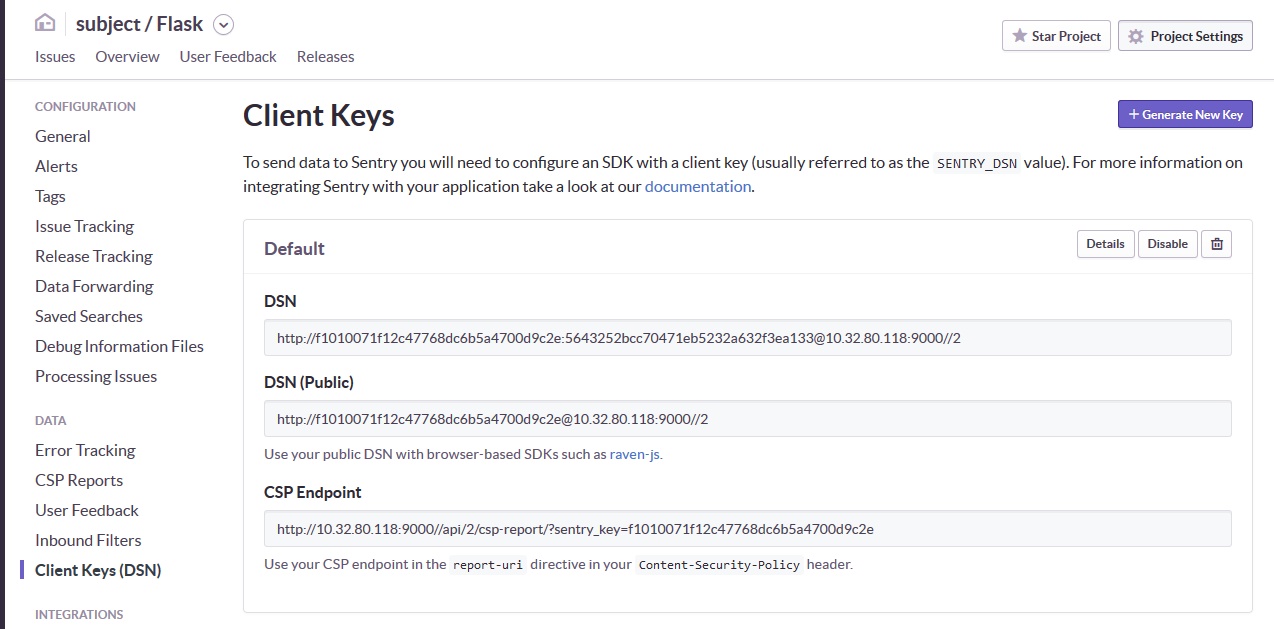The height and width of the screenshot is (629, 1274).
Task: Navigate to Inbound Filters settings
Action: click(x=88, y=540)
